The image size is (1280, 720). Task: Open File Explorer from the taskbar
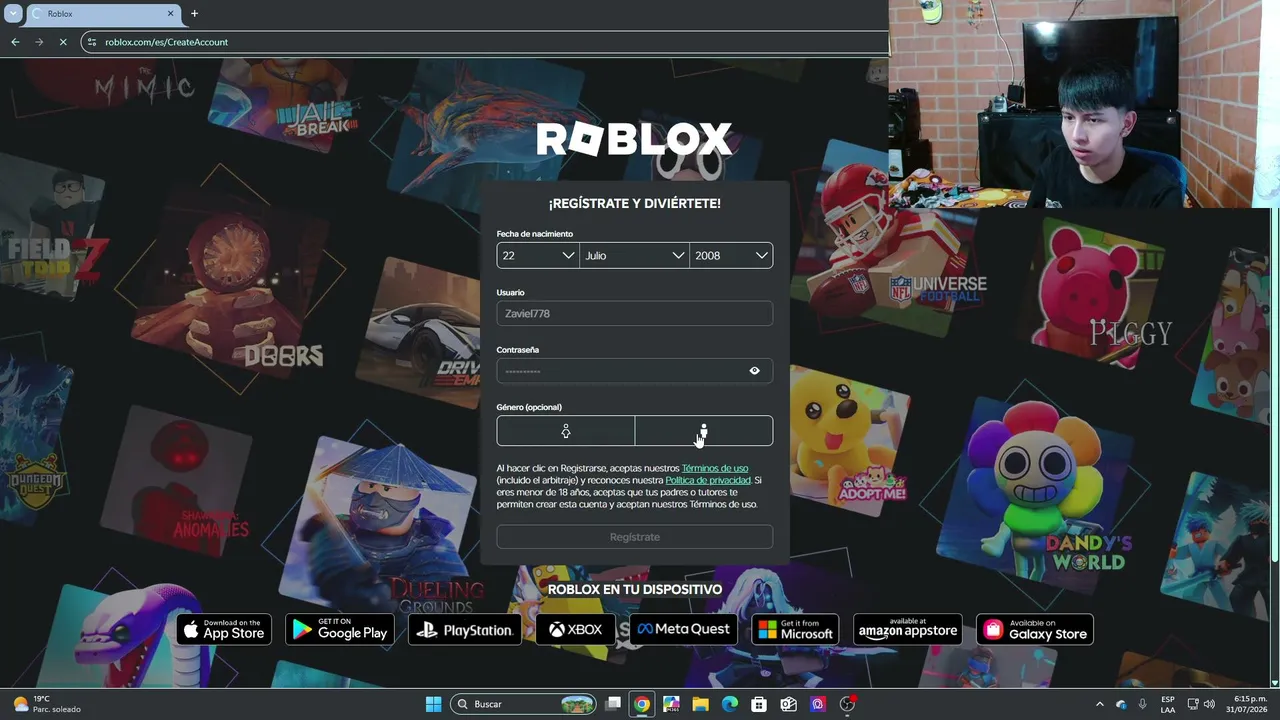(701, 704)
